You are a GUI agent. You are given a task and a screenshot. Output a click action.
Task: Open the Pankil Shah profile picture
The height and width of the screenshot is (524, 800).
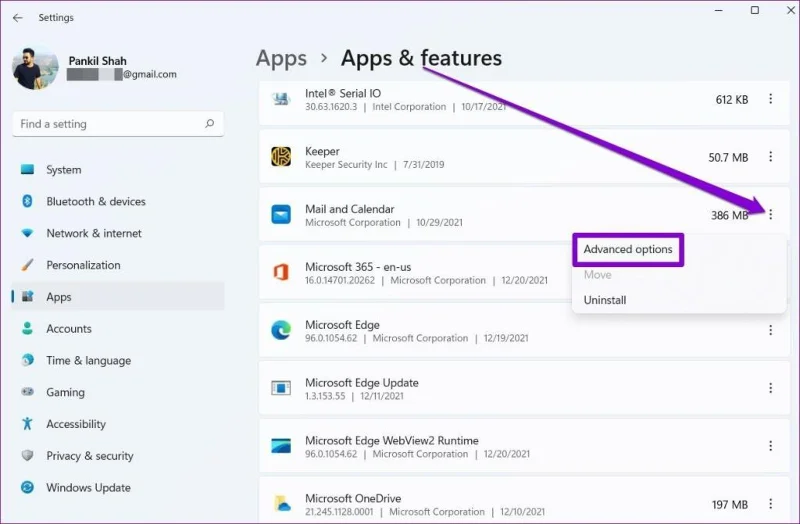pyautogui.click(x=35, y=68)
